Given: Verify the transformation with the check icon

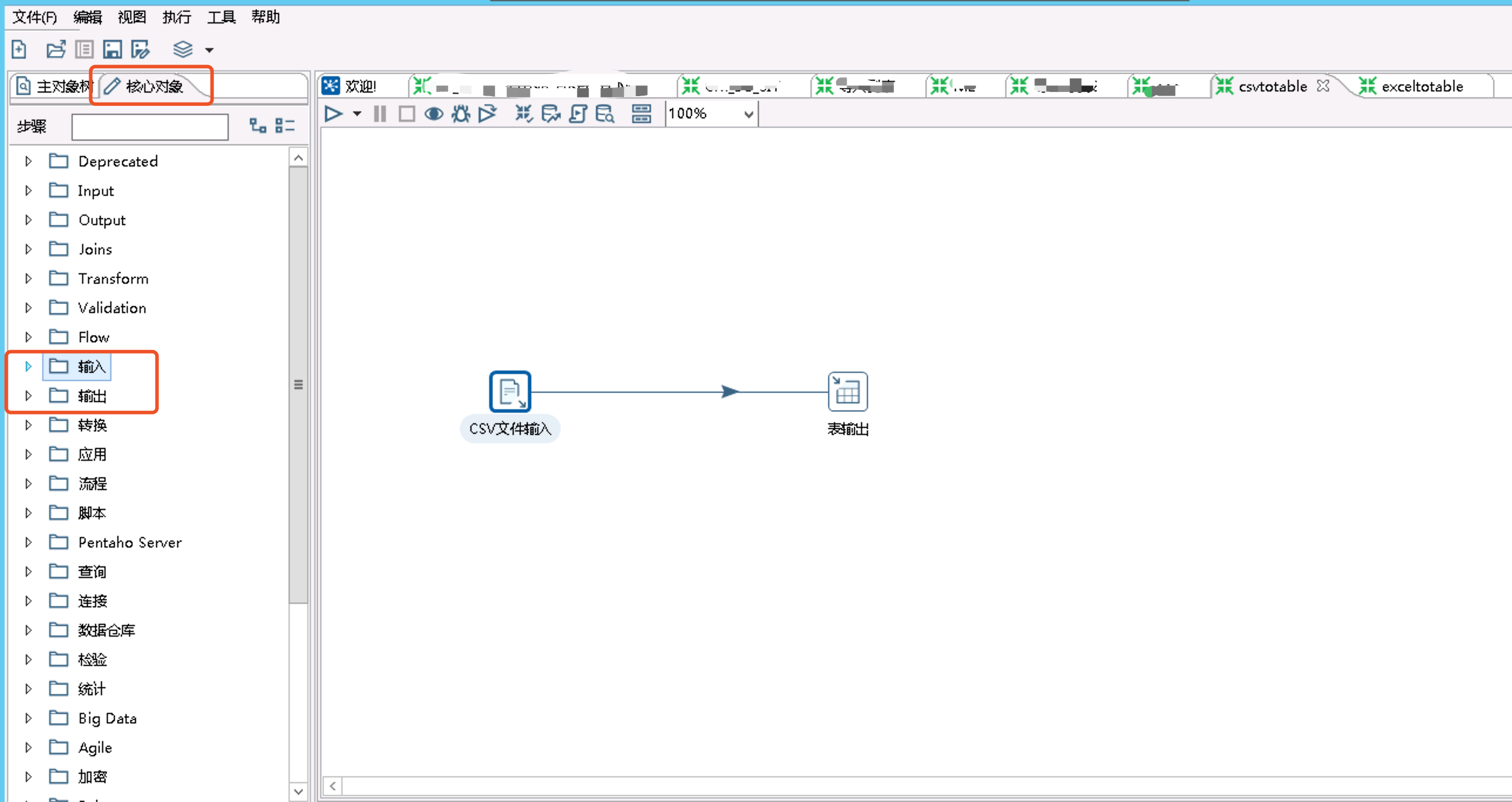Looking at the screenshot, I should (523, 113).
